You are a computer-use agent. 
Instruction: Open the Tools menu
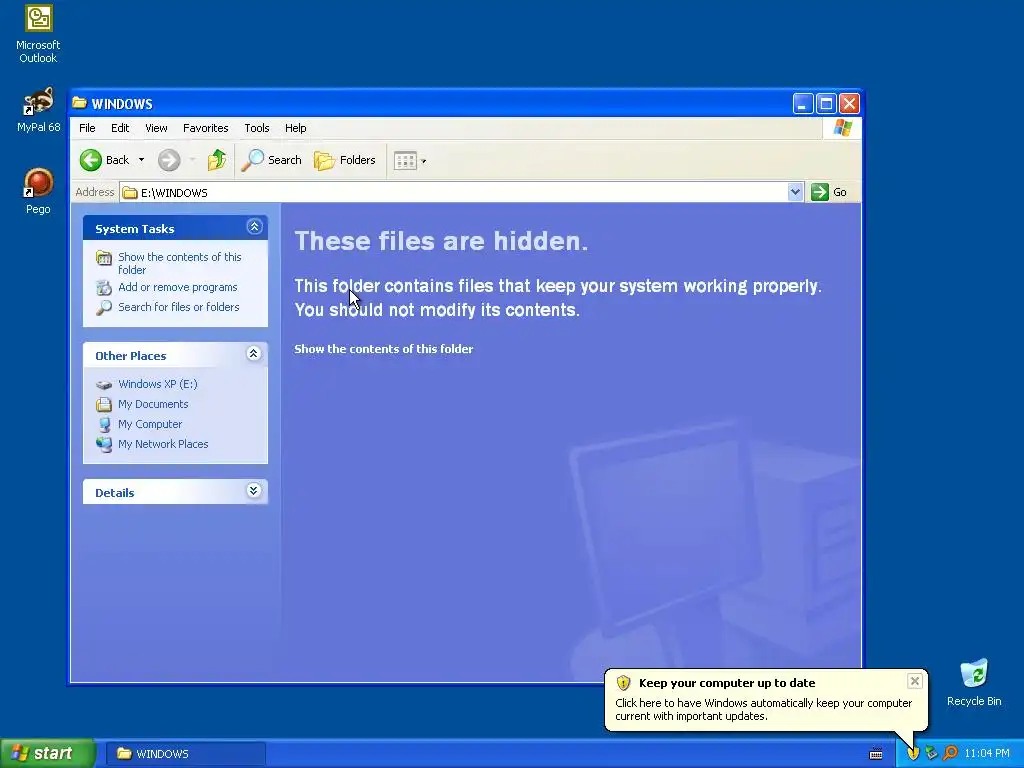pyautogui.click(x=257, y=128)
